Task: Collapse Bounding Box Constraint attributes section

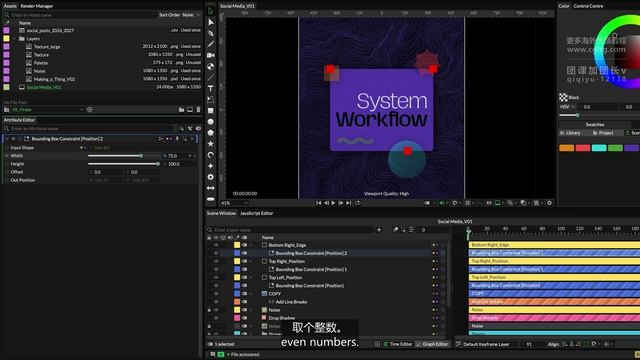Action: [7, 139]
